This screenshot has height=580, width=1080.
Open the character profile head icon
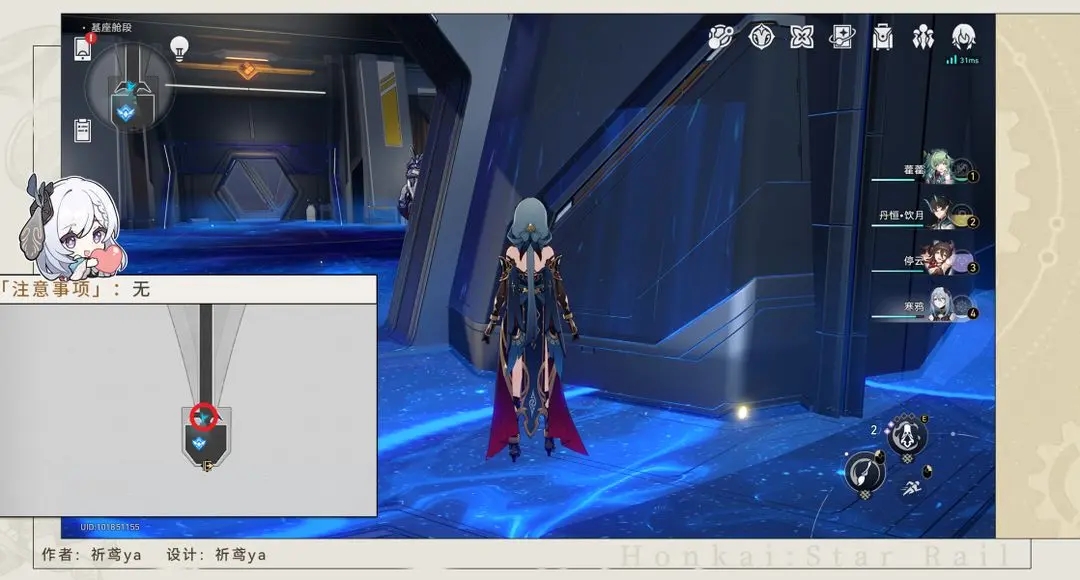(964, 38)
